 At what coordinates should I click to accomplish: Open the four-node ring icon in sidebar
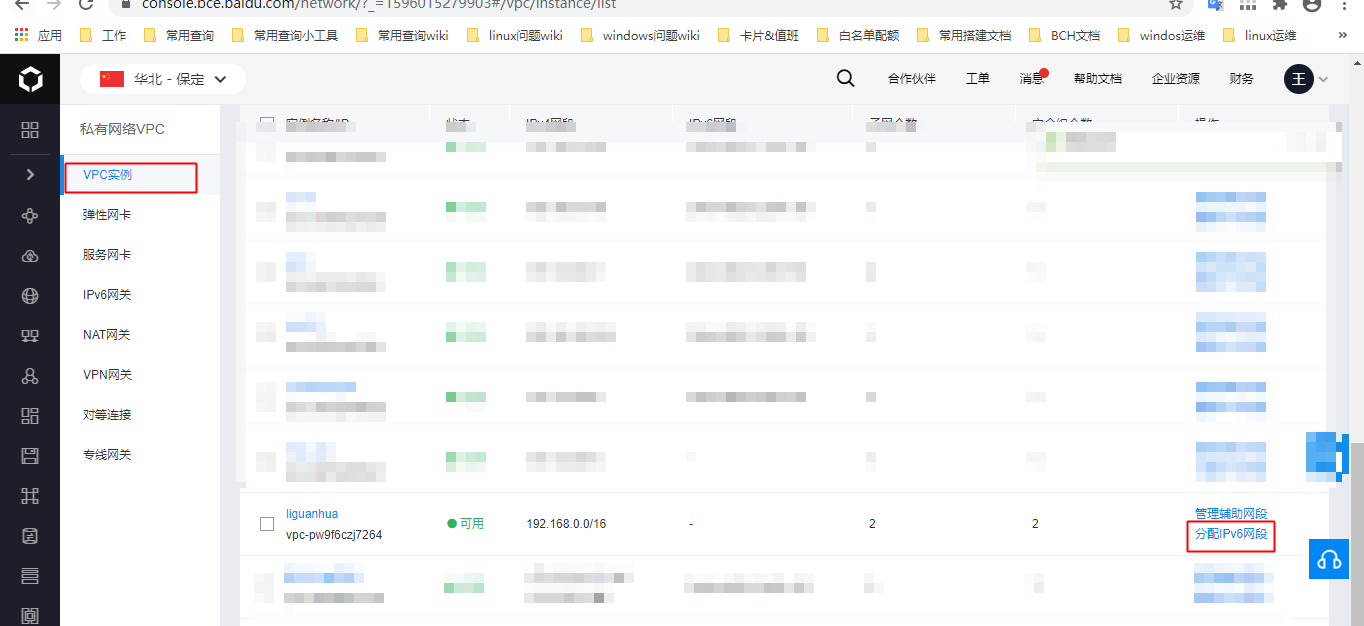point(30,215)
